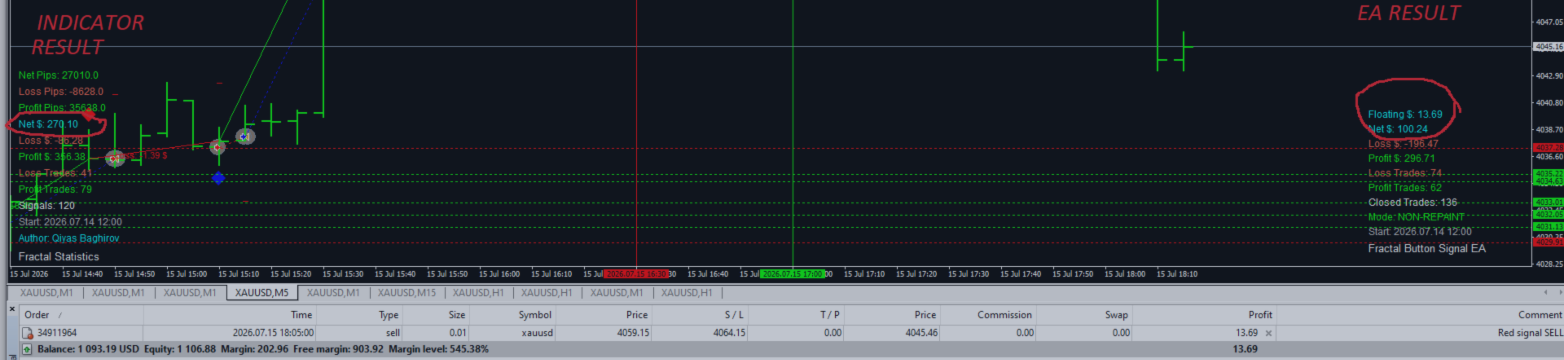Click the 'Author: Qiyas Baghirov' label
The image size is (1564, 360).
coord(68,238)
